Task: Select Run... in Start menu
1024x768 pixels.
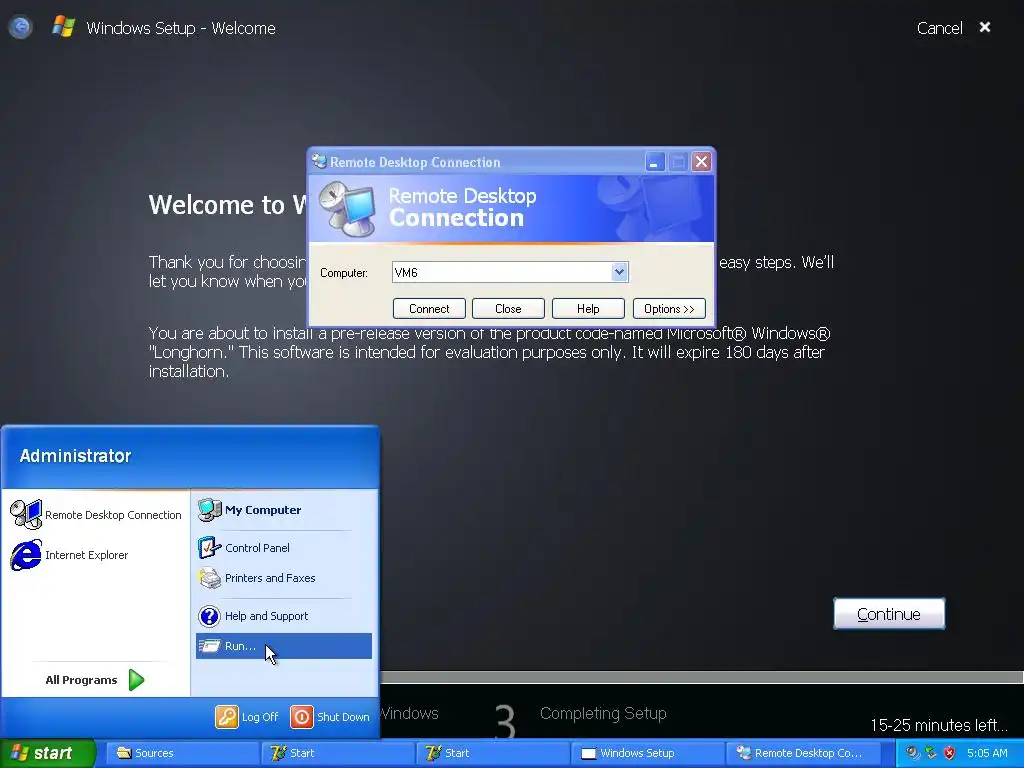Action: (283, 646)
